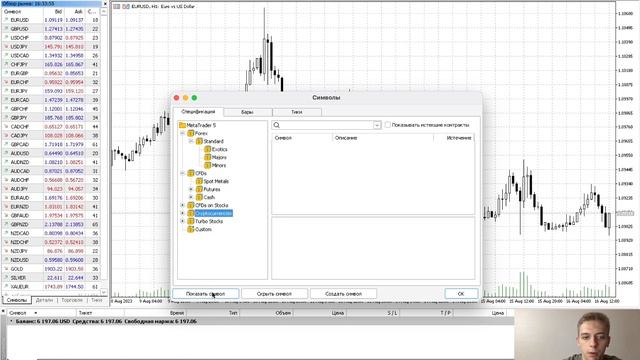
Task: Collapse the CFDs tree node
Action: click(x=182, y=173)
